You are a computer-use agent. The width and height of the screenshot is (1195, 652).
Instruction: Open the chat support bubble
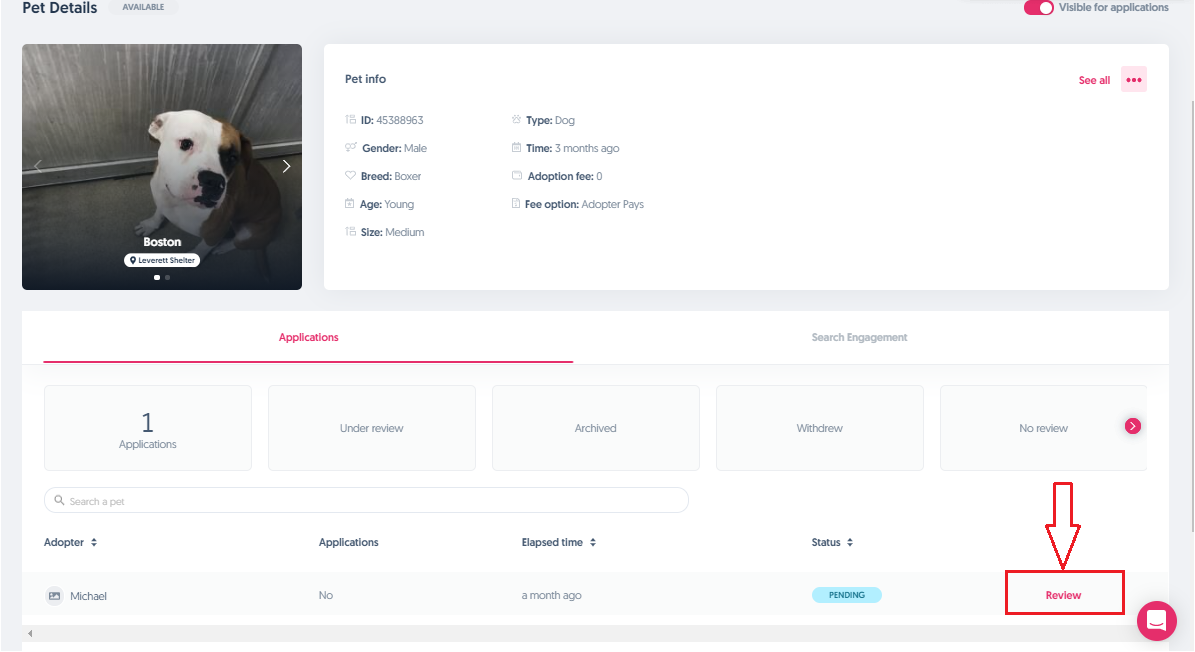(x=1156, y=620)
